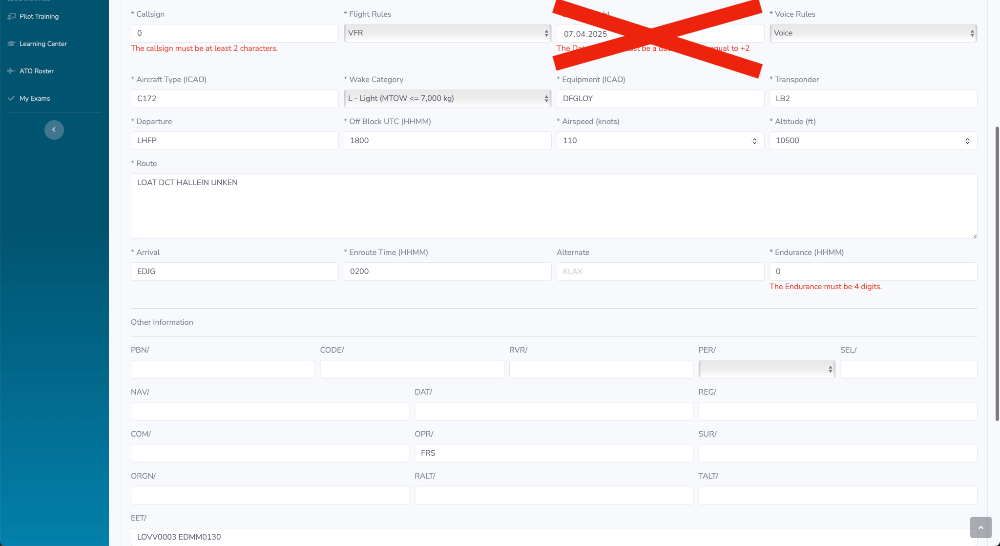Click the Altitude (ft) field
This screenshot has height=546, width=1000.
pos(873,140)
